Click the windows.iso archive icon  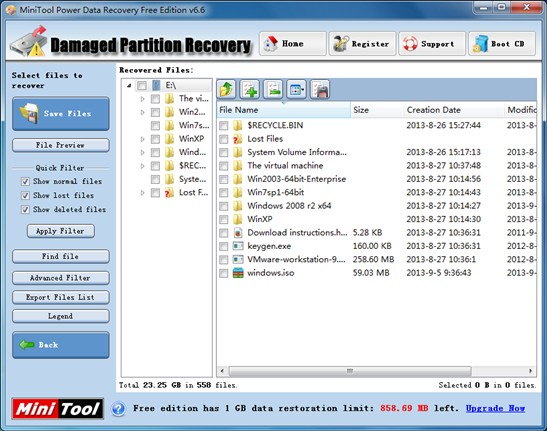238,273
